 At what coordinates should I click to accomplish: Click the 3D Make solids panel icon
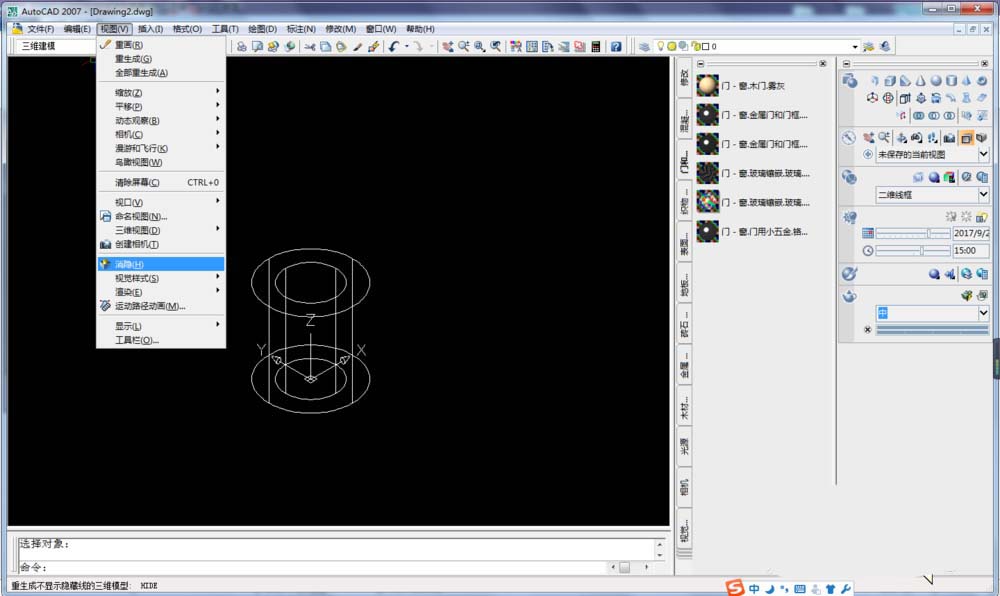pos(849,81)
